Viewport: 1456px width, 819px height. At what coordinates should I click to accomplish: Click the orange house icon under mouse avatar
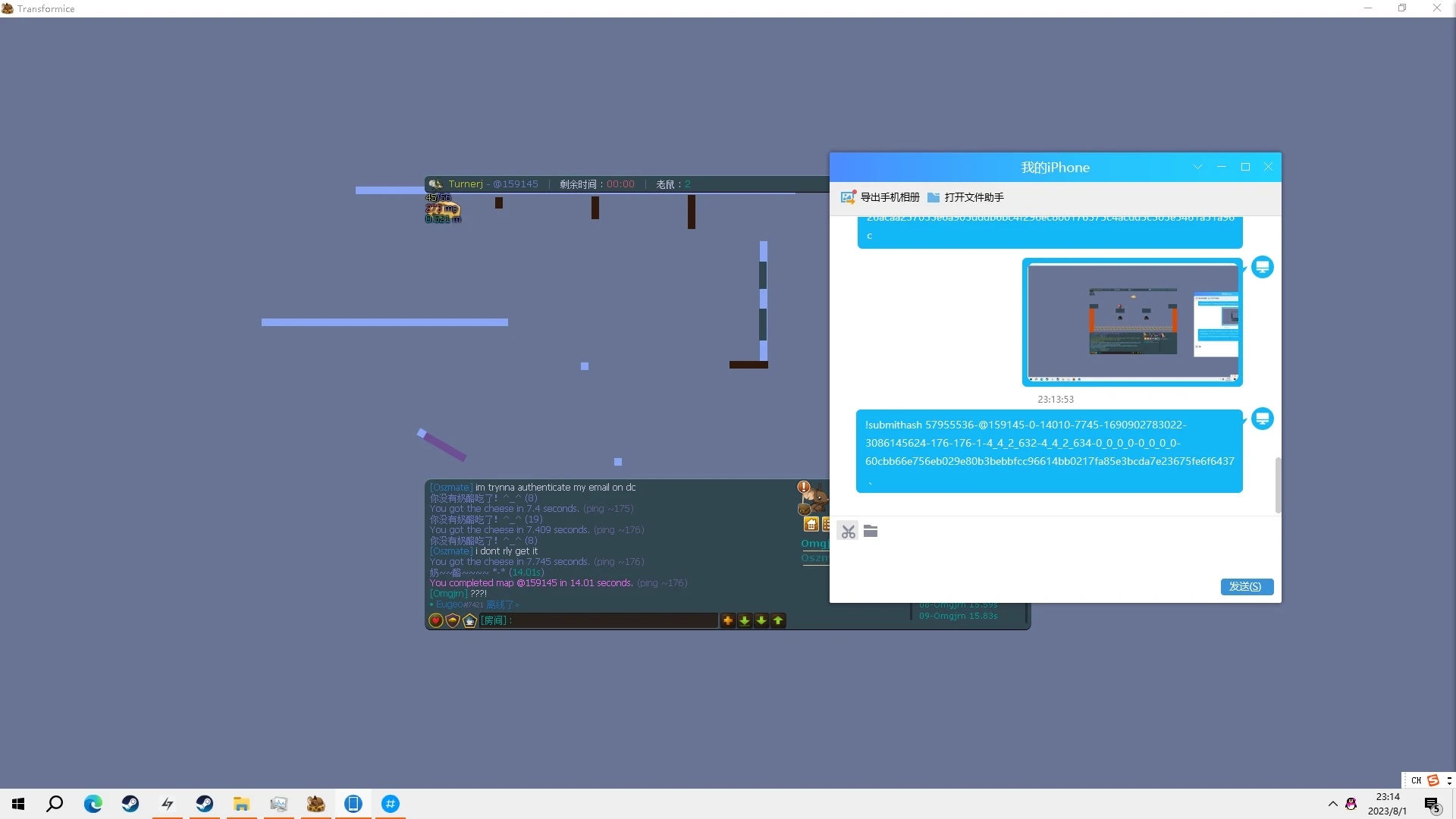pyautogui.click(x=811, y=524)
